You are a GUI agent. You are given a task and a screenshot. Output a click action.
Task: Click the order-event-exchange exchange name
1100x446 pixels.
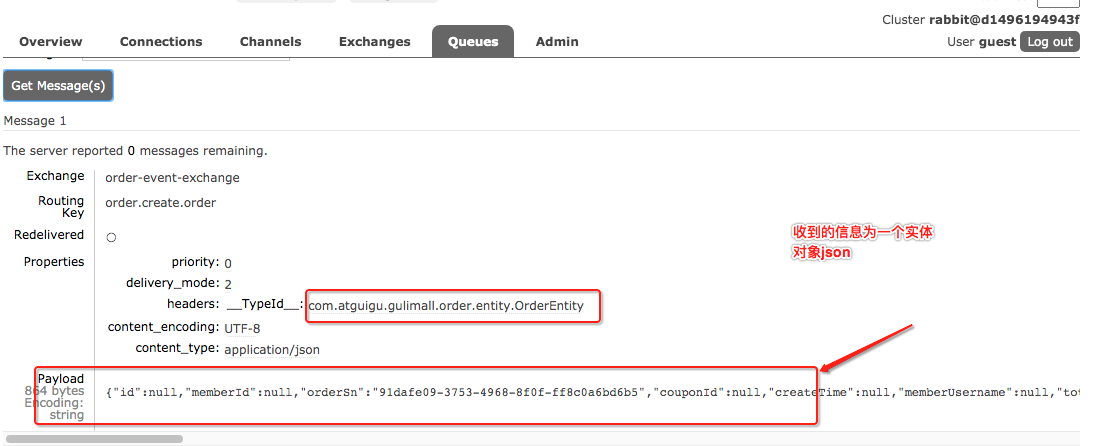(x=172, y=178)
